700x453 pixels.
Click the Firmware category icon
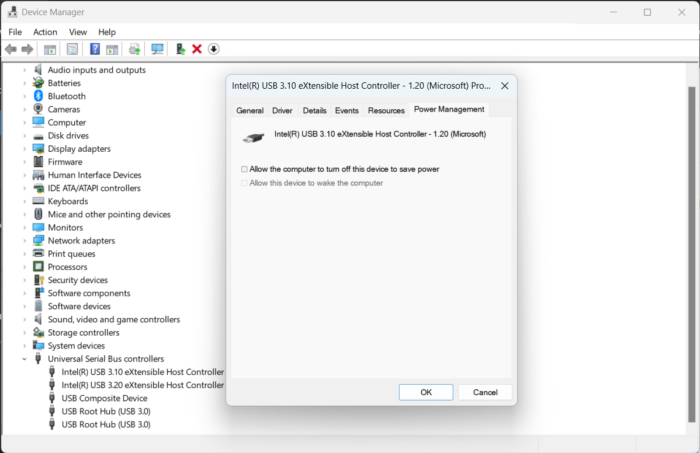[38, 162]
